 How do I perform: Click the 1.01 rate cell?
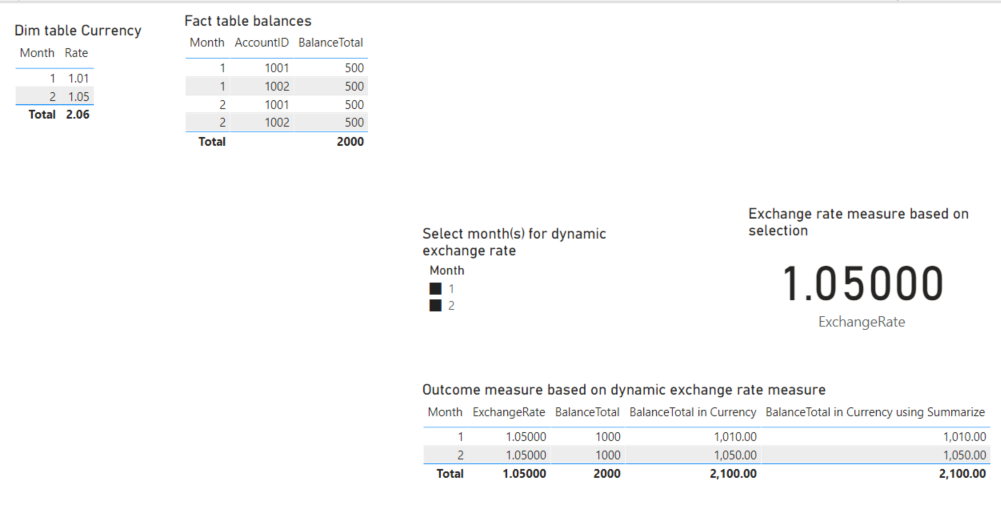(x=79, y=79)
